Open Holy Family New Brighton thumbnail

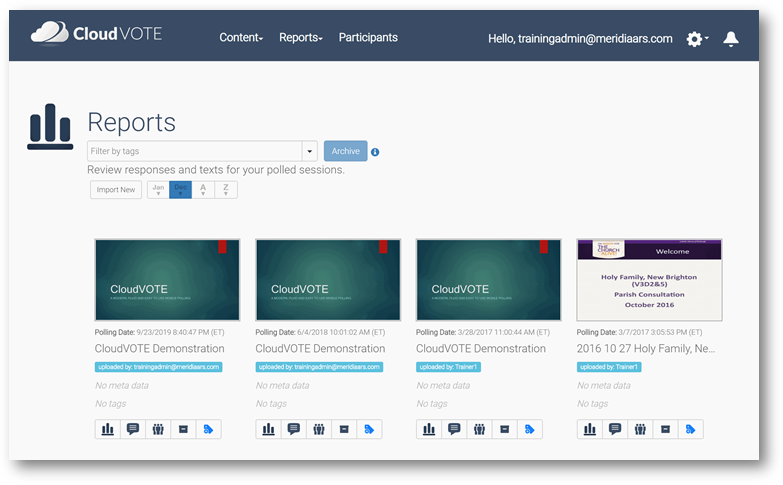click(x=649, y=280)
